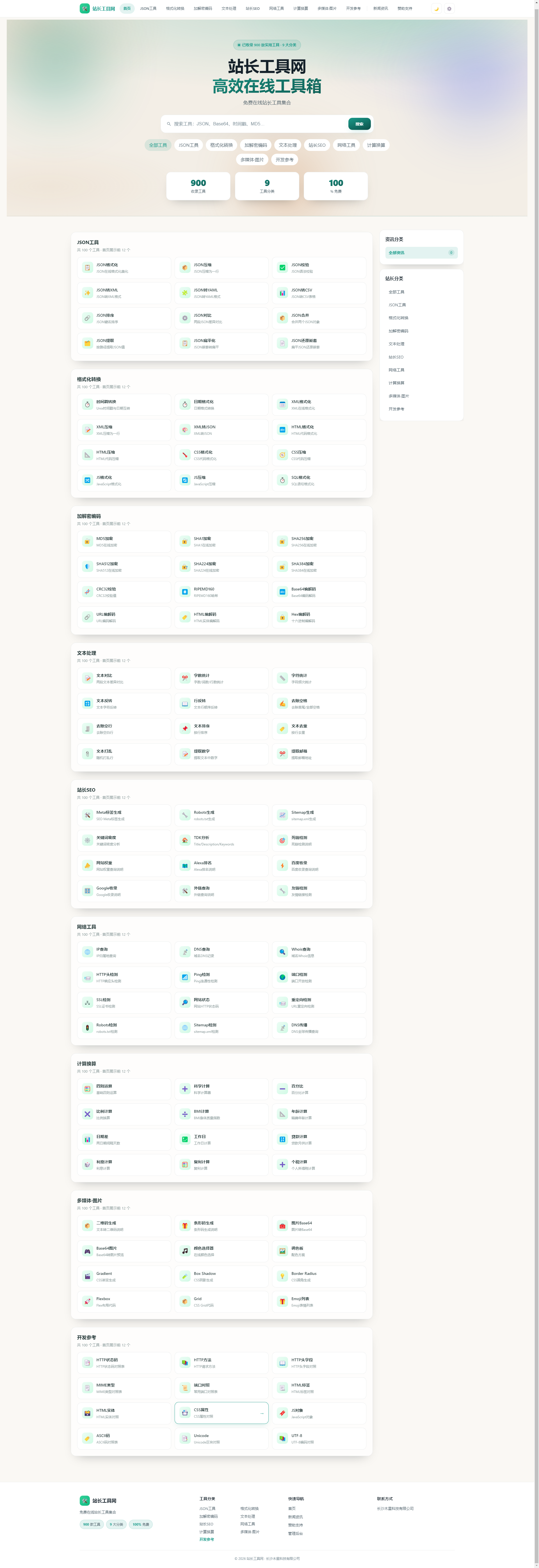Click the scissors icon on the 字数统计 card
The height and width of the screenshot is (1568, 539).
tap(185, 678)
